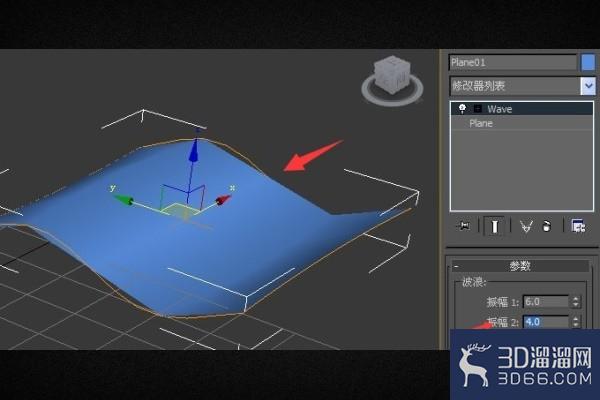Select the Plane base object in the stack
This screenshot has height=400, width=600.
coord(522,123)
